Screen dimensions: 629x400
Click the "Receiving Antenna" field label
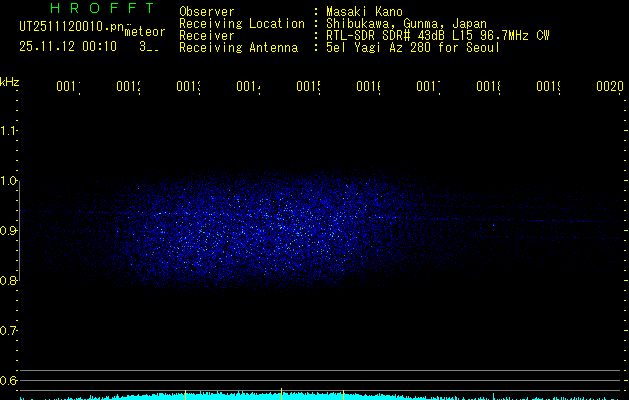coord(238,47)
